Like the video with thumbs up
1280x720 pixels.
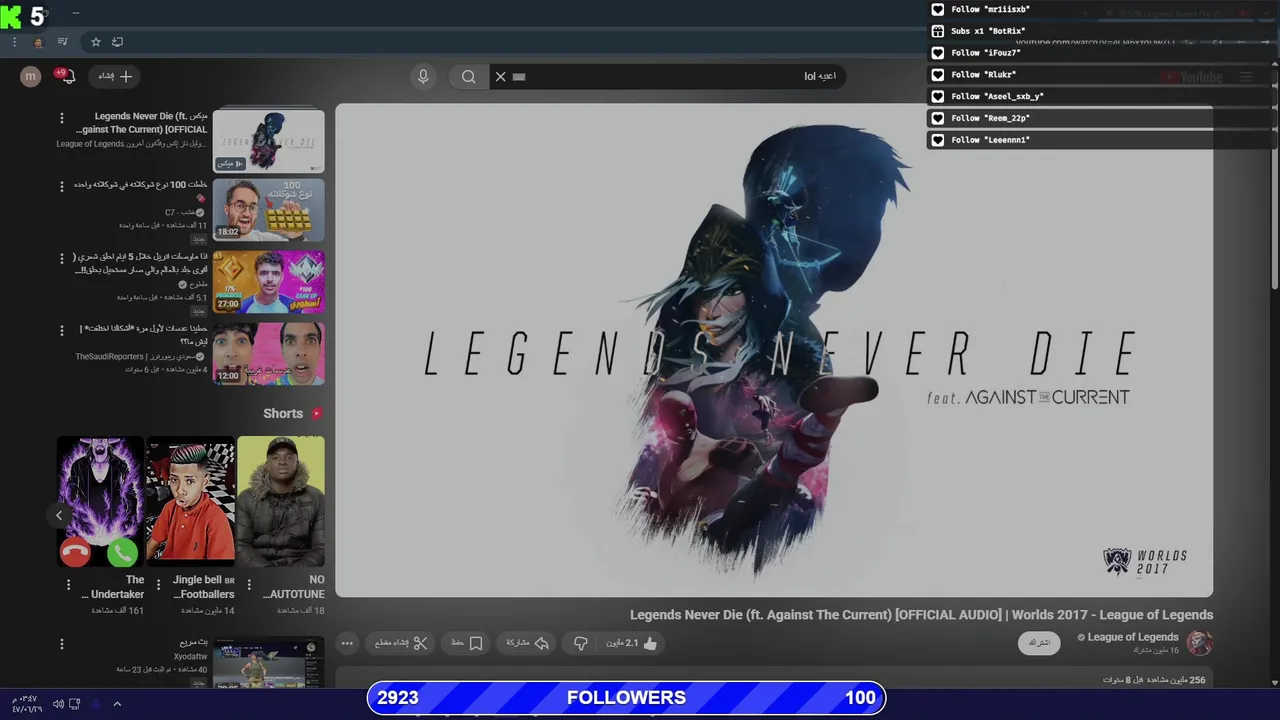[x=632, y=643]
